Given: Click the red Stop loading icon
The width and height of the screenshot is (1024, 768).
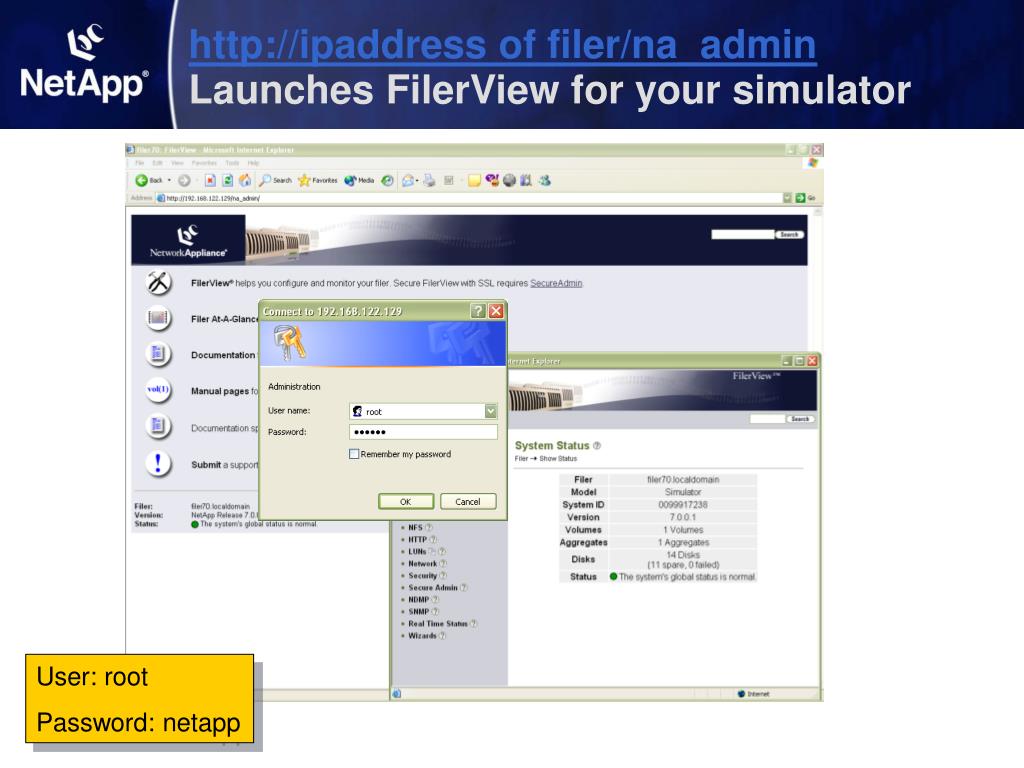Looking at the screenshot, I should pos(210,180).
